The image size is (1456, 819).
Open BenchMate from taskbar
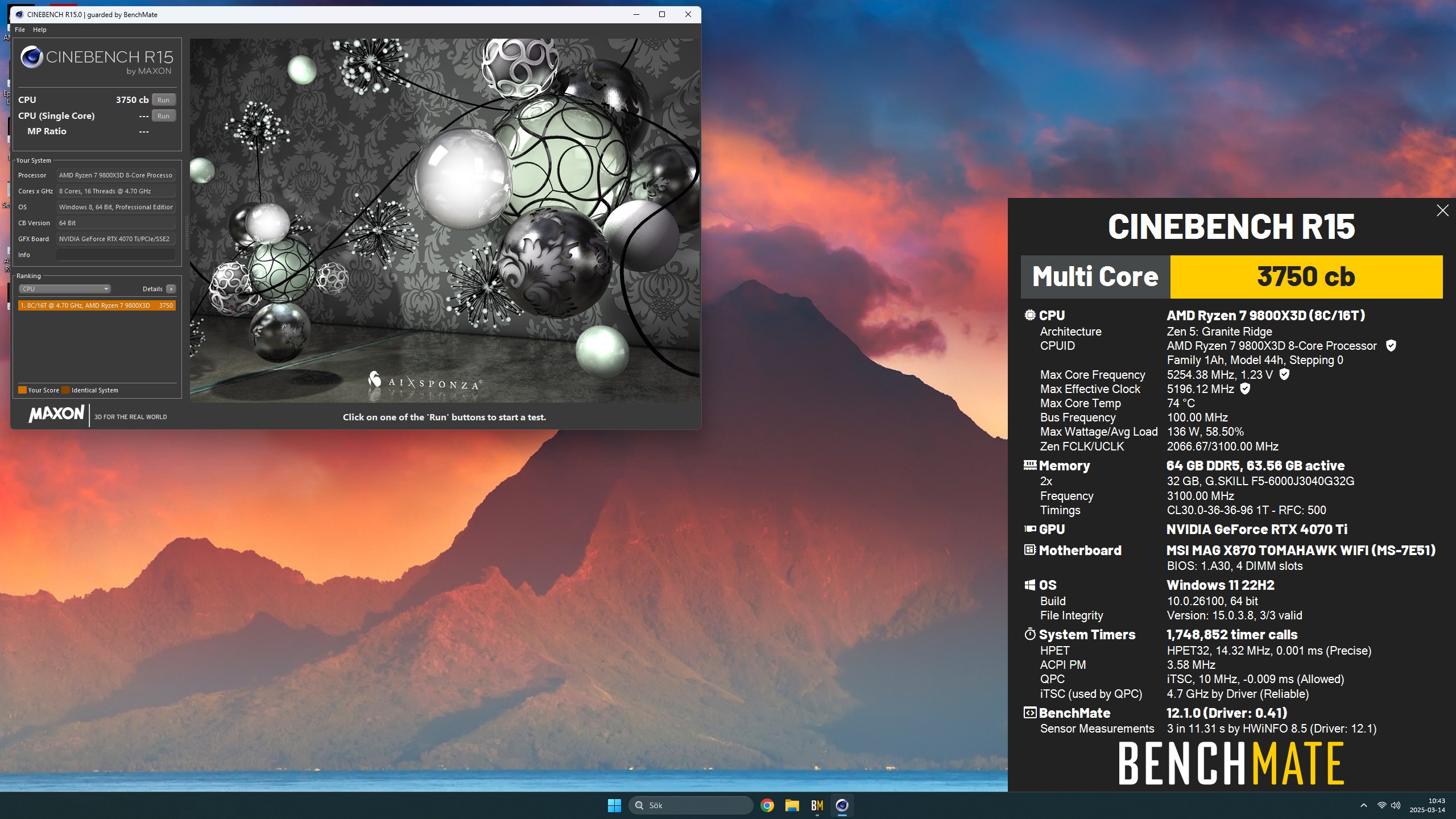817,805
